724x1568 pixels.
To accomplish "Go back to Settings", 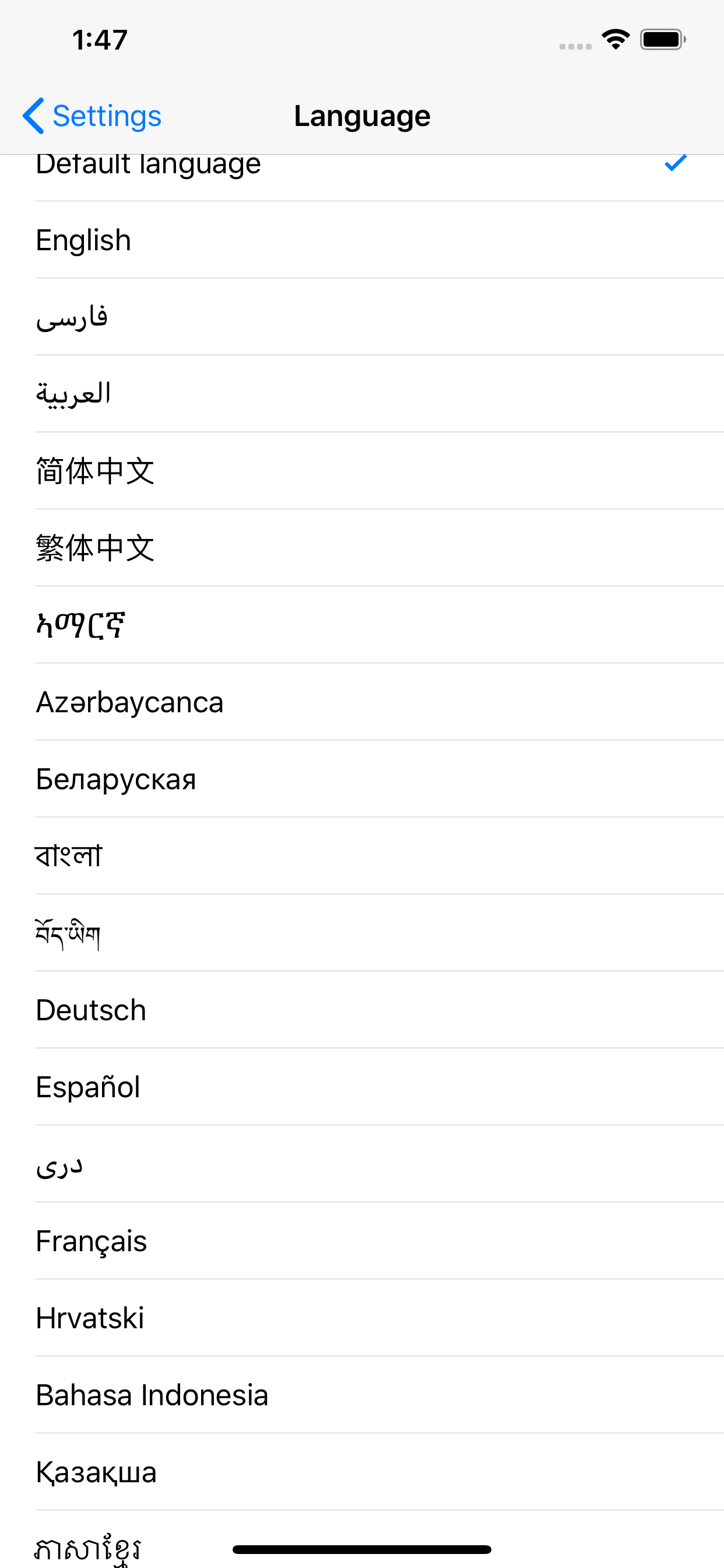I will pyautogui.click(x=107, y=116).
